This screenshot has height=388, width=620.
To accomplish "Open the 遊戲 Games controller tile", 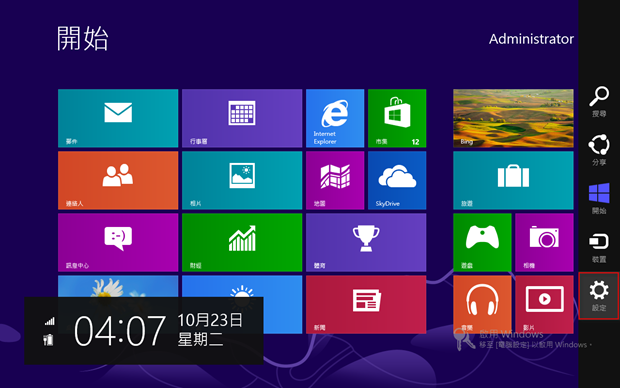I will click(x=482, y=242).
